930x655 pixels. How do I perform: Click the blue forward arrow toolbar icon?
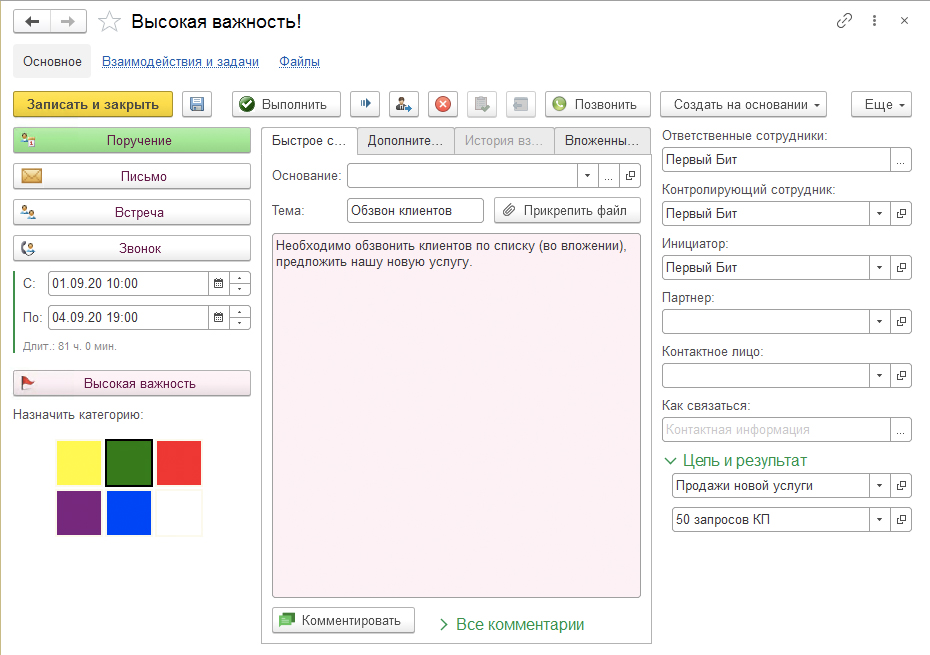(365, 104)
